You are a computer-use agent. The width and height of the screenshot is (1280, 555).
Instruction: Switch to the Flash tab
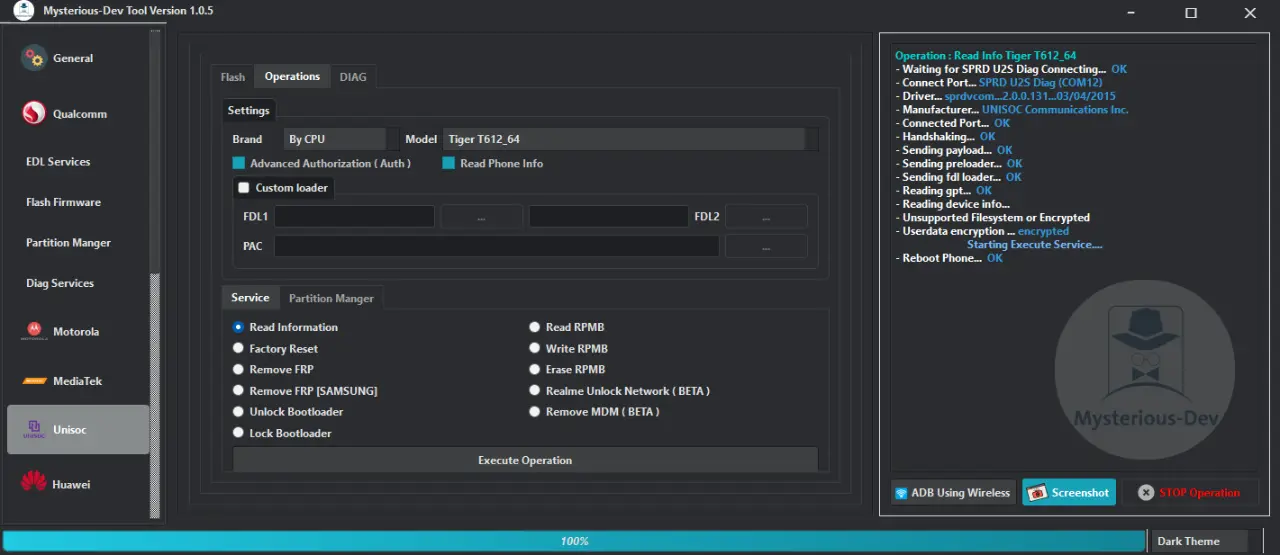pyautogui.click(x=233, y=77)
